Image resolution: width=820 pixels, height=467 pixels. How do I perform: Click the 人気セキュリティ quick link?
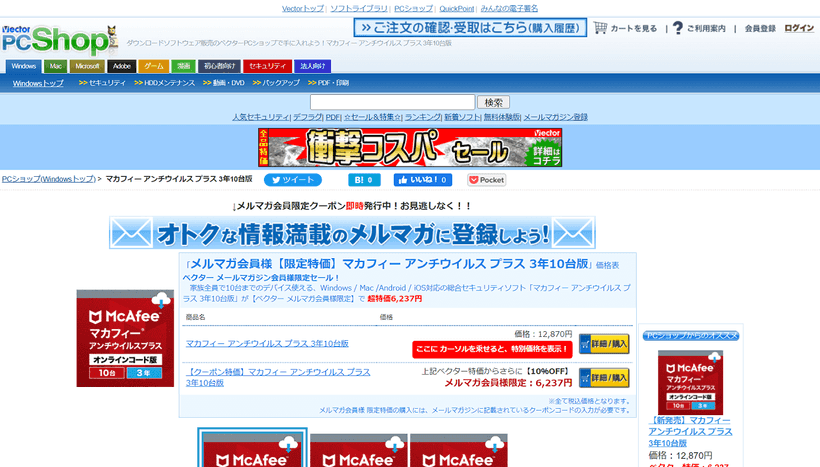(260, 117)
